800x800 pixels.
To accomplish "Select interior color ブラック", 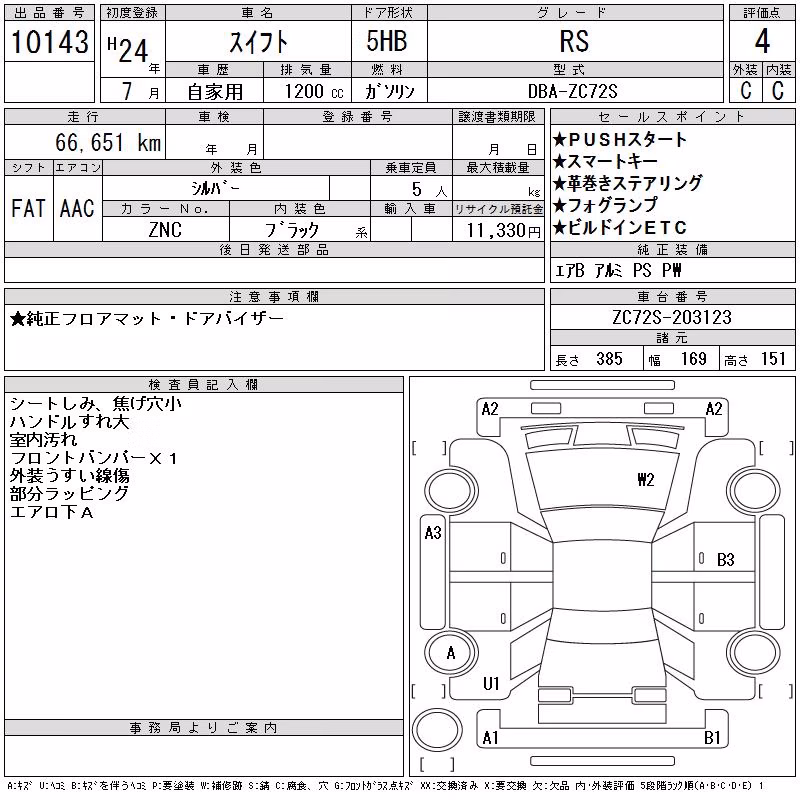I will point(292,230).
